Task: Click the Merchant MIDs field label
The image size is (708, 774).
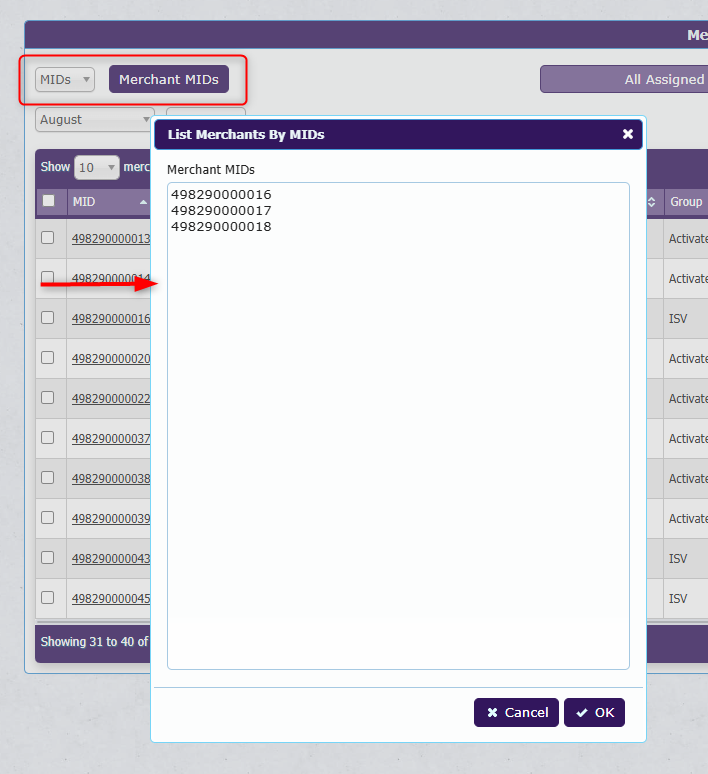Action: click(211, 169)
